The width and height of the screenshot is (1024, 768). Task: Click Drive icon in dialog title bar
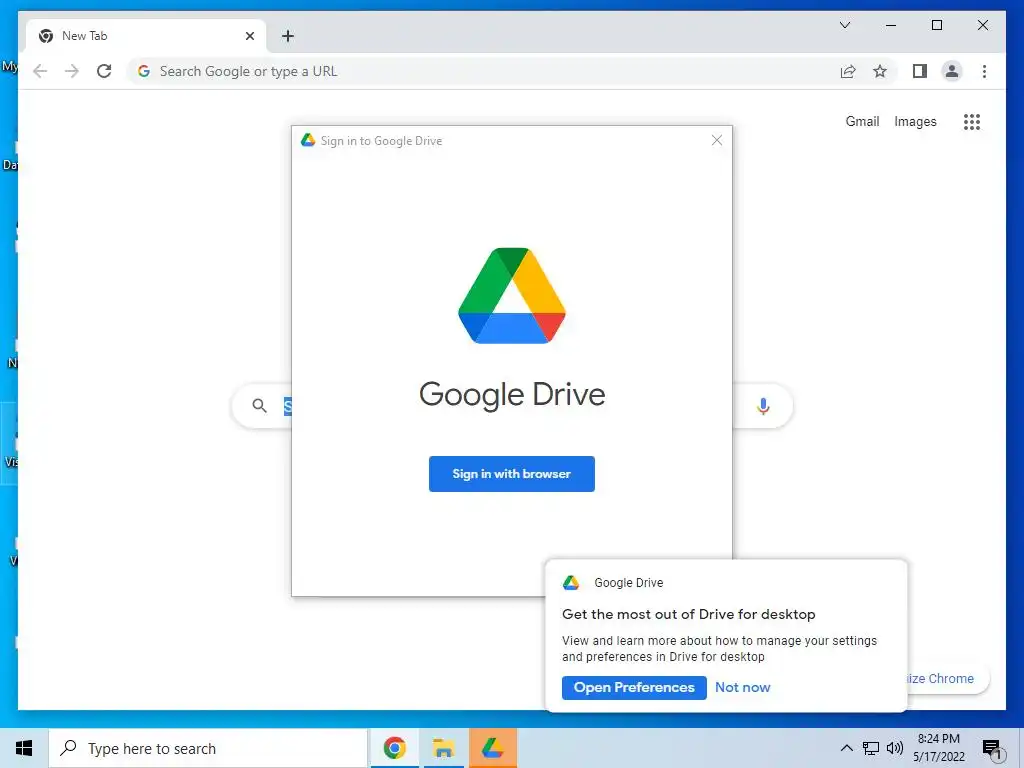308,140
